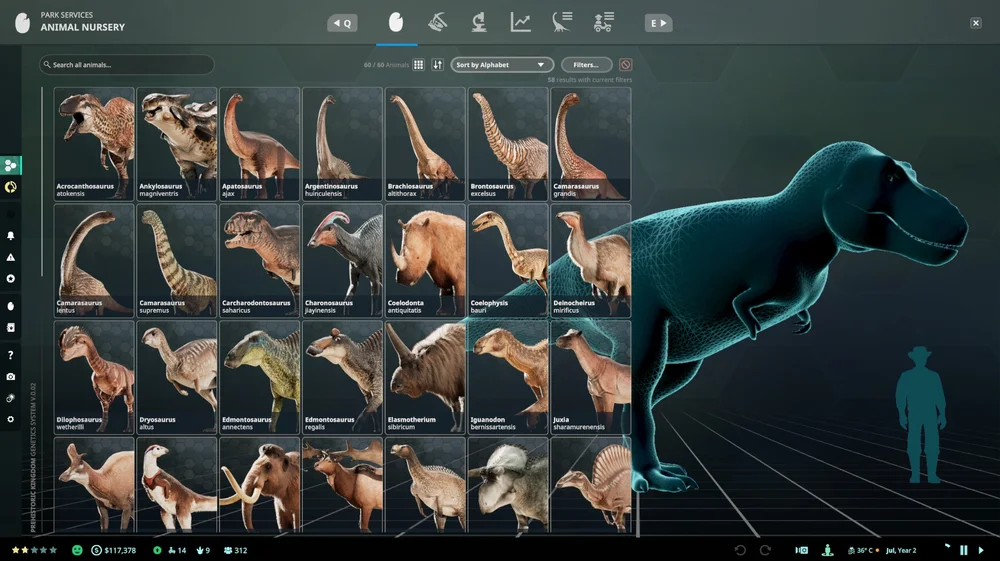Select the Edmontosaurus regalis card
Viewport: 1000px width, 561px height.
[342, 377]
